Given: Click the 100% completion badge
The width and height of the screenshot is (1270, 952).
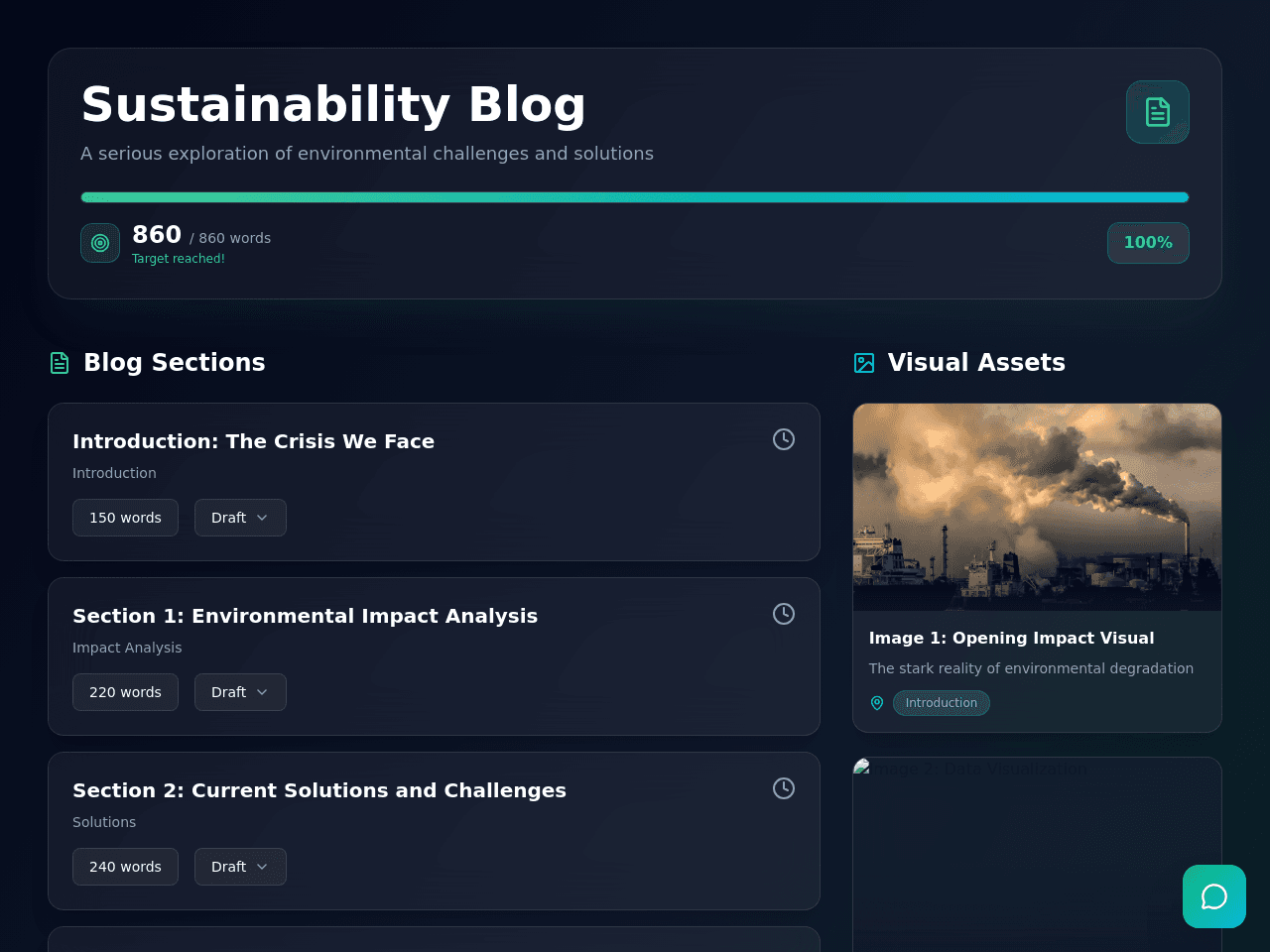Looking at the screenshot, I should [x=1148, y=243].
